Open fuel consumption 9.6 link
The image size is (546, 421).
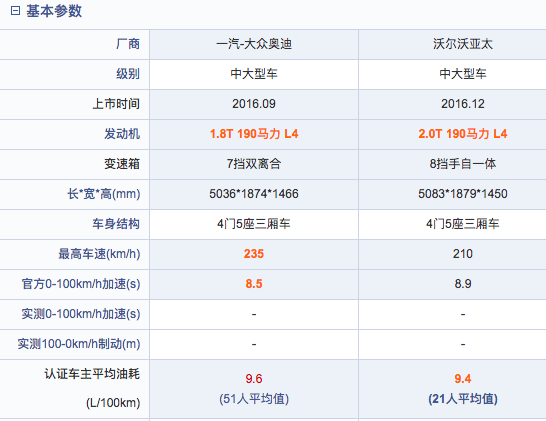(x=254, y=379)
